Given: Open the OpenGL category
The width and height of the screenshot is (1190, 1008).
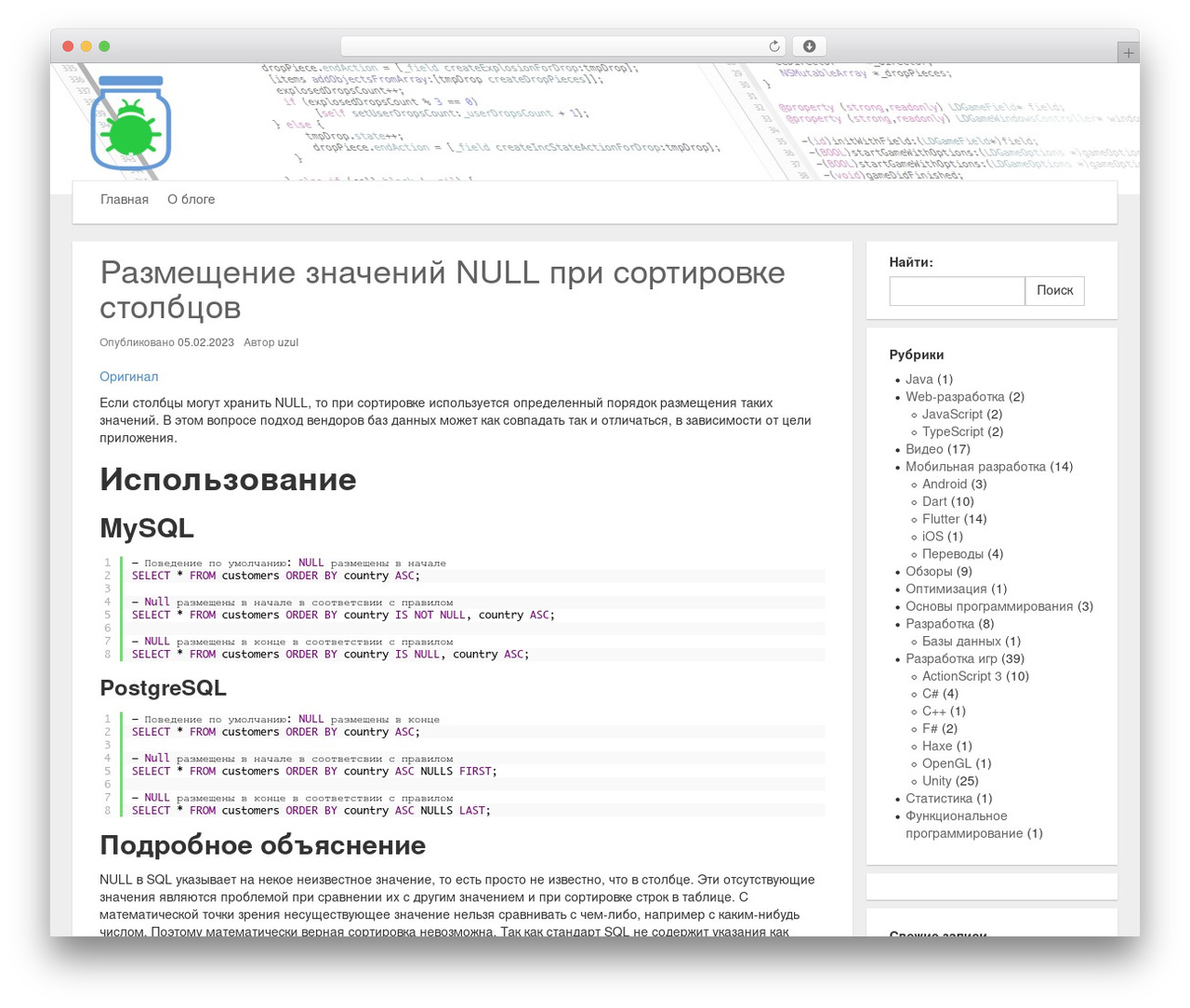Looking at the screenshot, I should [x=946, y=764].
